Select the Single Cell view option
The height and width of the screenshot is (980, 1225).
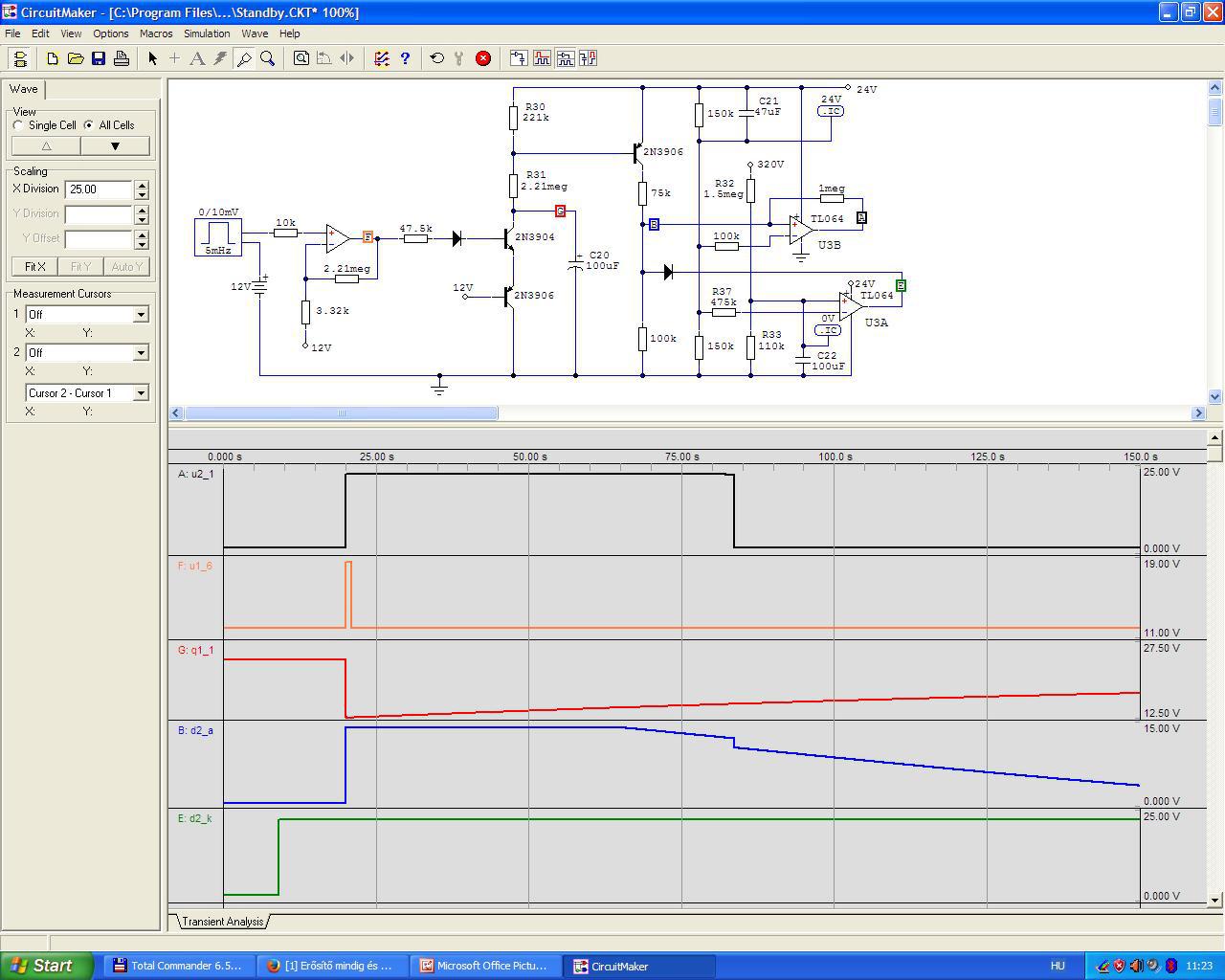click(19, 125)
